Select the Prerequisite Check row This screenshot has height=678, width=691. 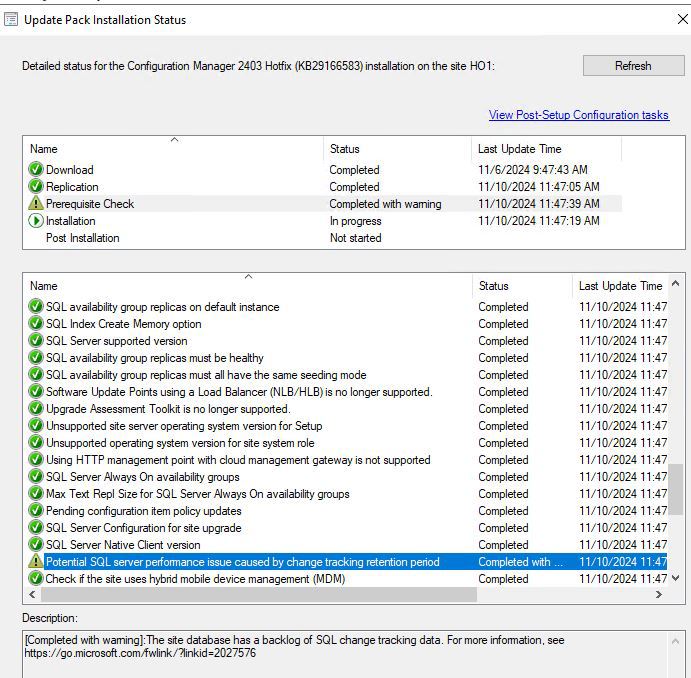(323, 203)
